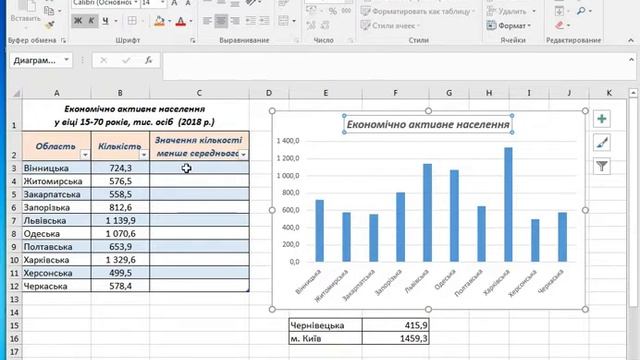Open filter dropdown of Значення кількості column
The width and height of the screenshot is (640, 360).
243,155
